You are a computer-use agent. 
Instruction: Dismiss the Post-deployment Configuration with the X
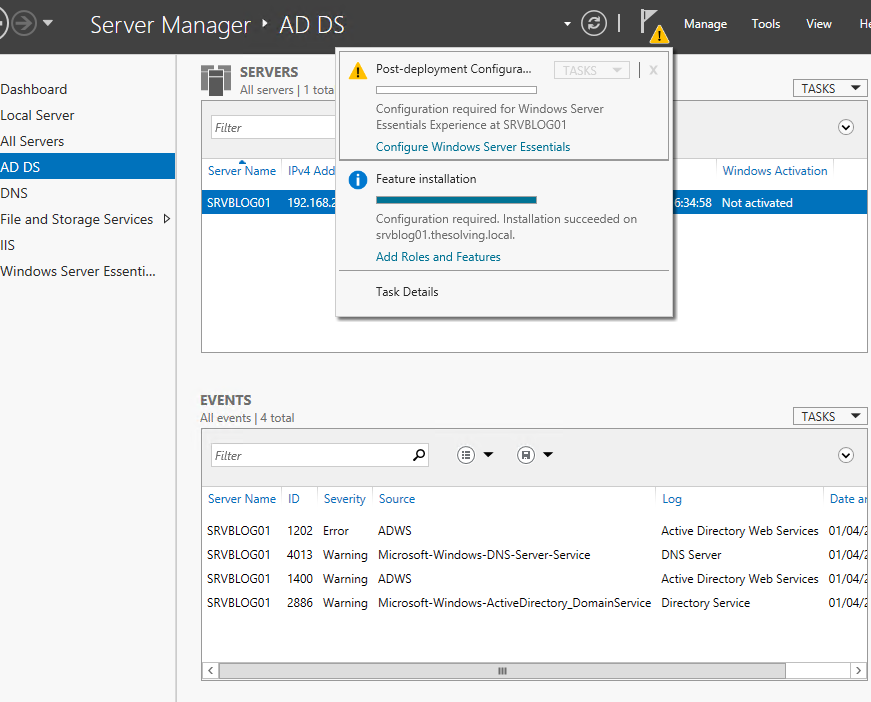point(653,70)
